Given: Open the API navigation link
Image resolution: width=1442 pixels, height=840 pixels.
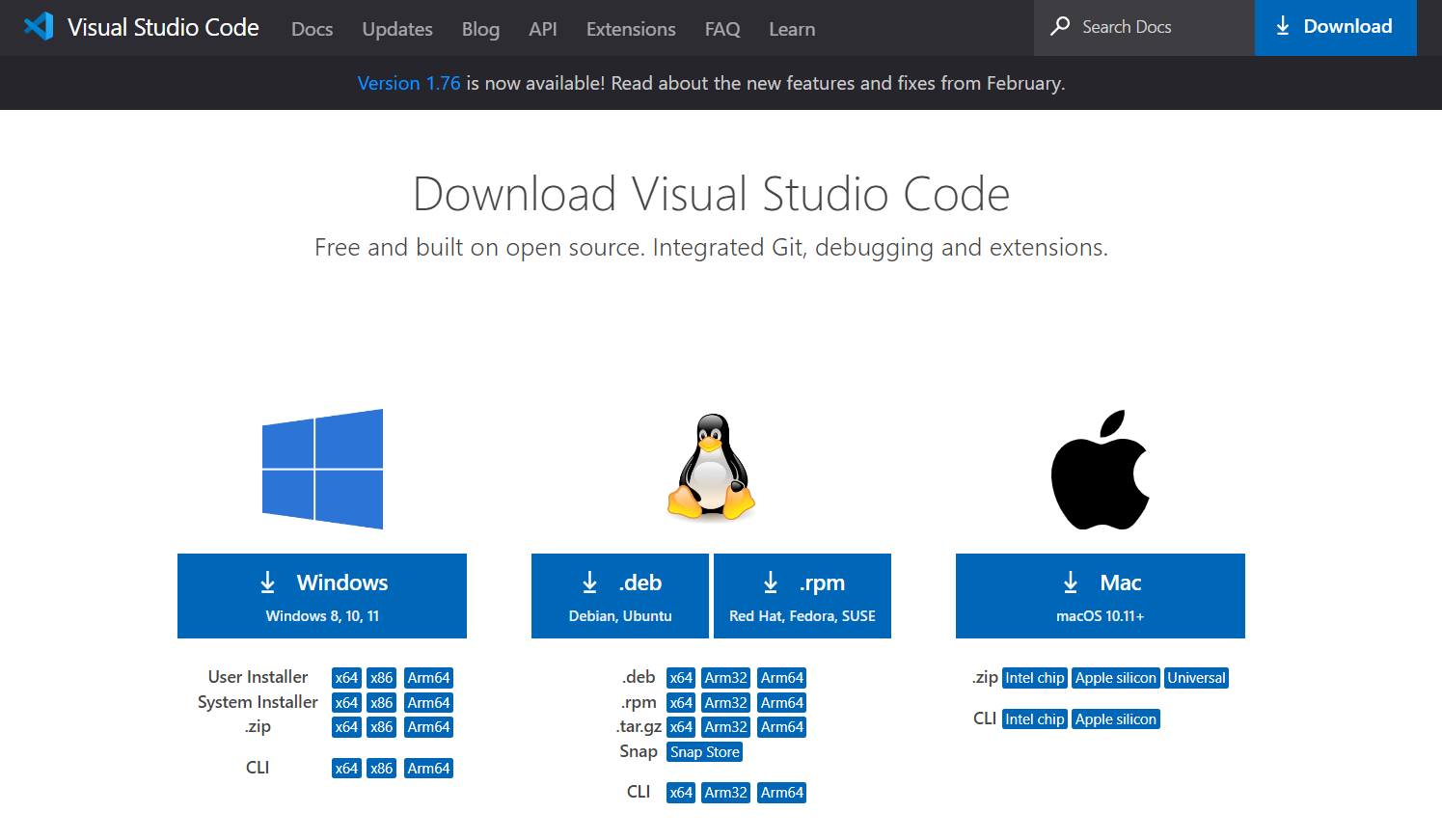Looking at the screenshot, I should tap(543, 29).
